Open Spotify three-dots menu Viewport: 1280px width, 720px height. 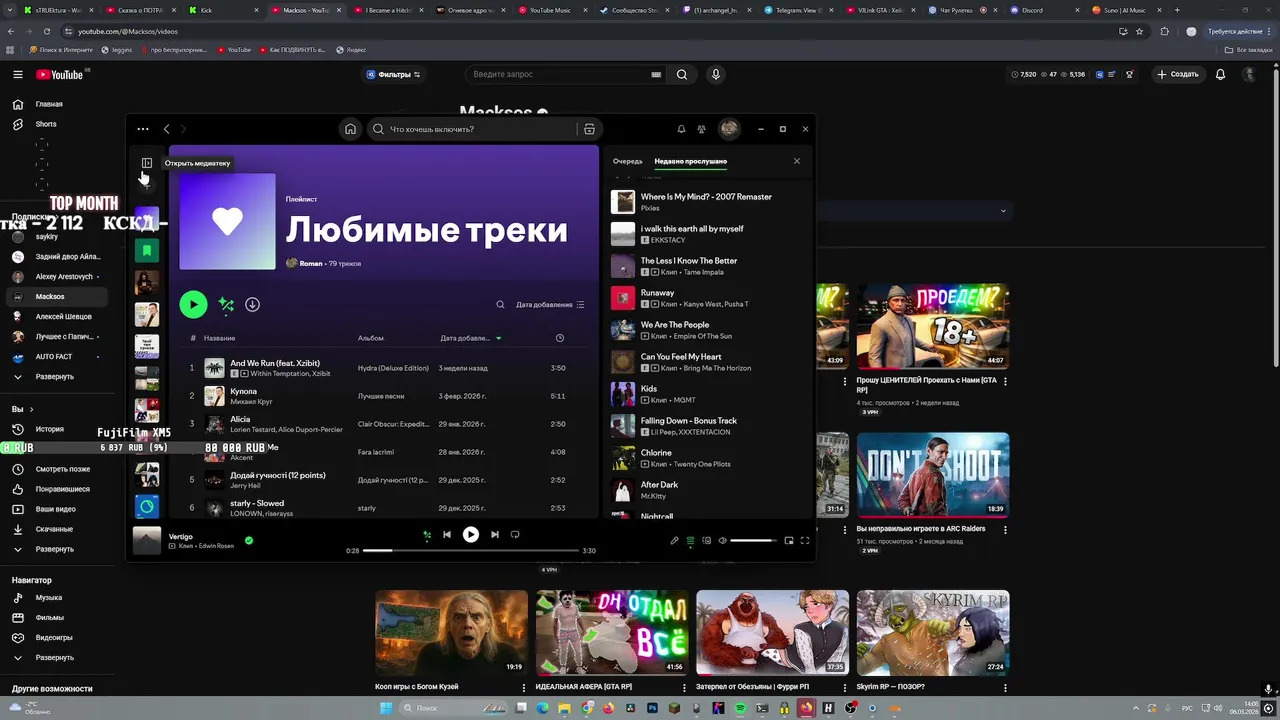coord(143,129)
